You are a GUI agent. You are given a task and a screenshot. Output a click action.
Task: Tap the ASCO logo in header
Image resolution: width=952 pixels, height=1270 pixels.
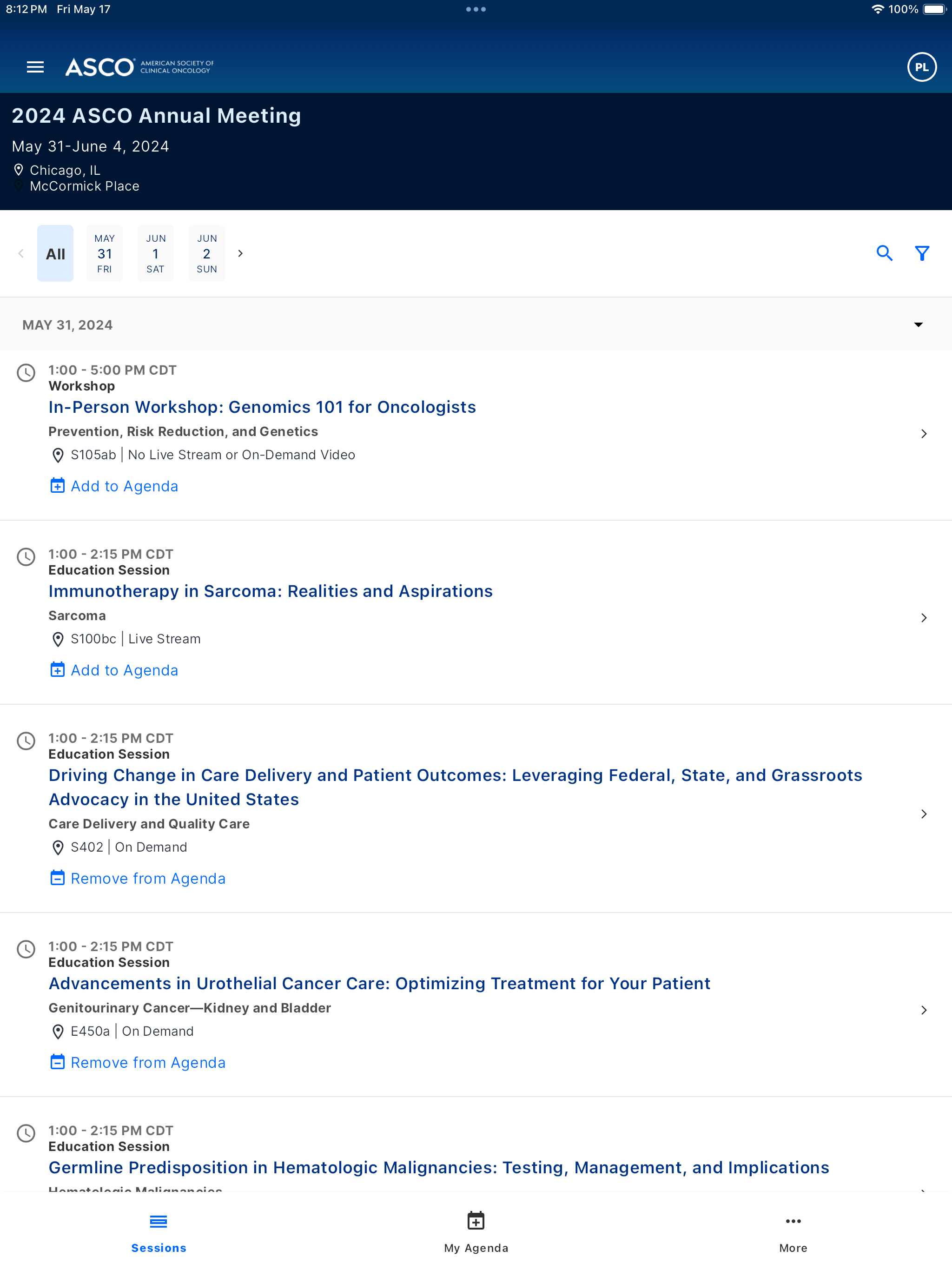[139, 67]
